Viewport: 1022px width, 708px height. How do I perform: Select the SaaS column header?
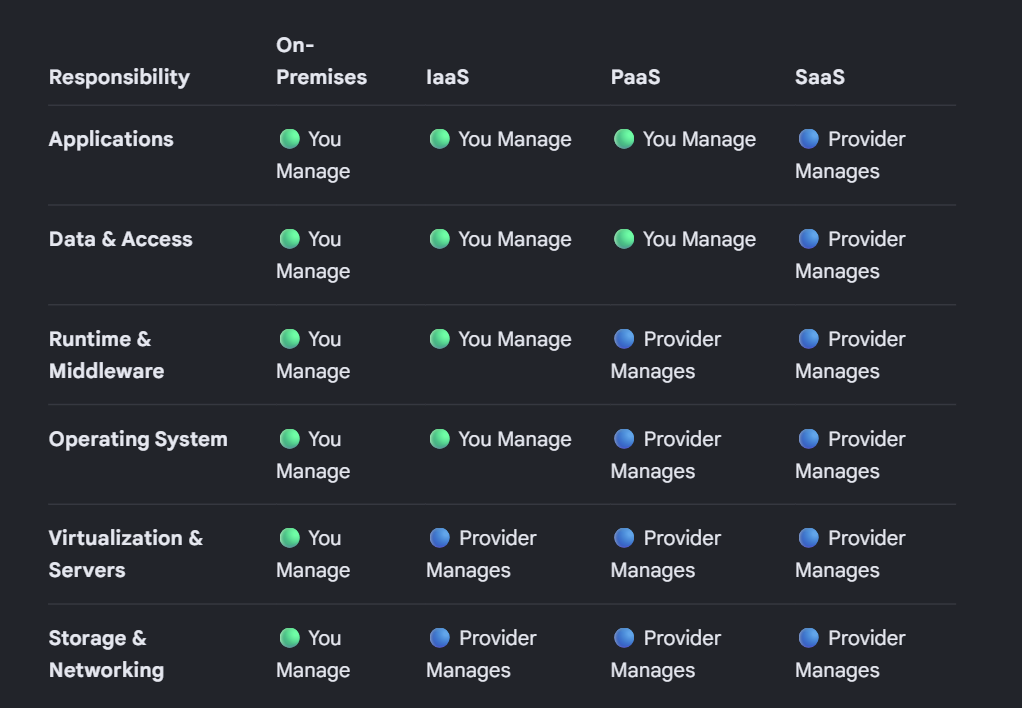point(820,77)
